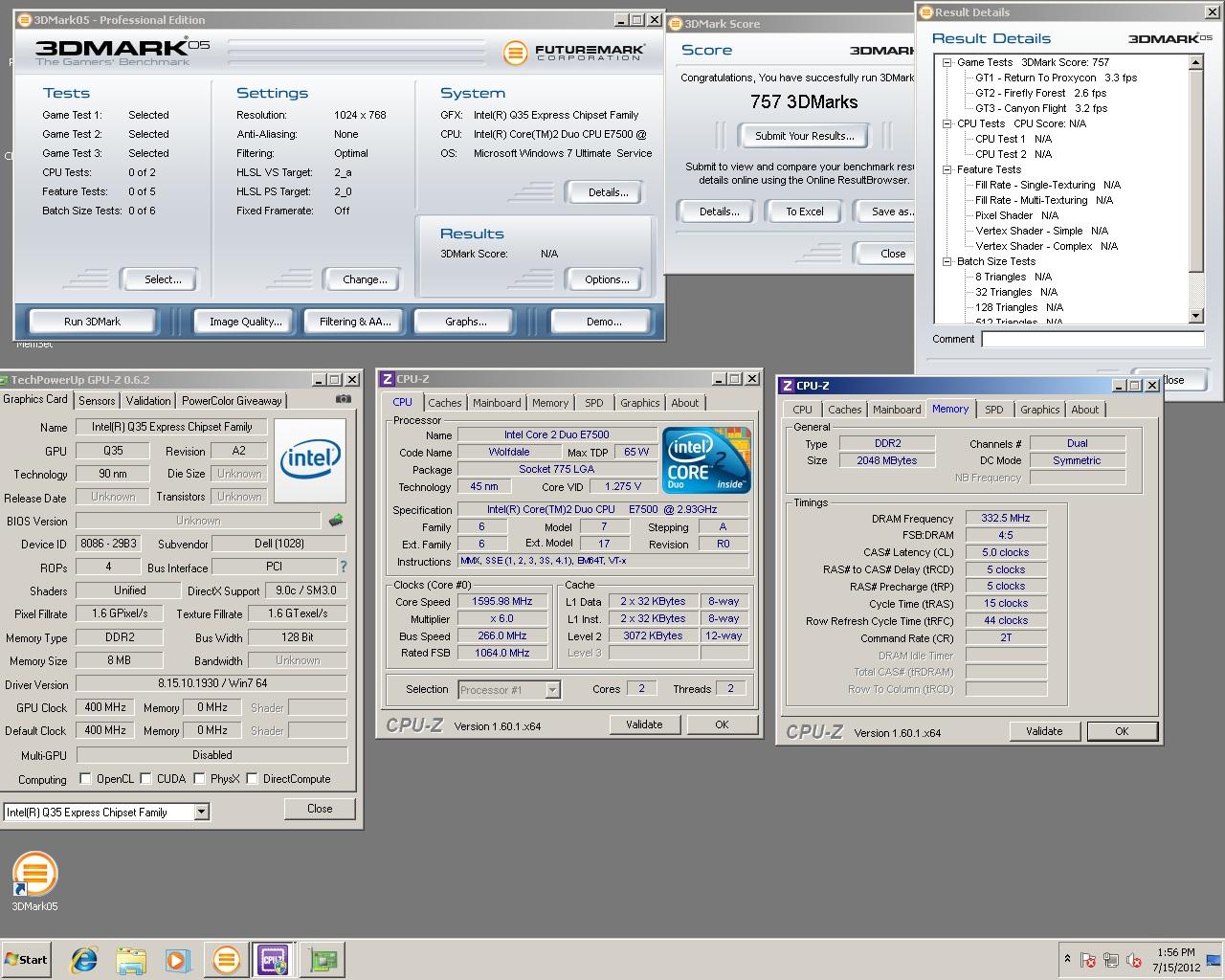Click Close button in GPU-Z
The width and height of the screenshot is (1225, 980).
tap(320, 809)
